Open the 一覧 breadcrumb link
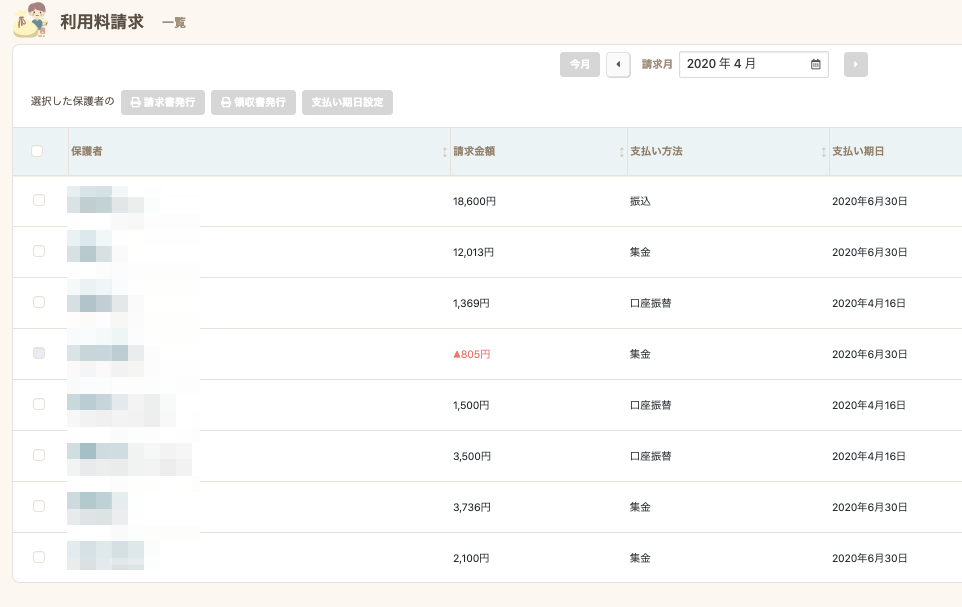 coord(173,23)
